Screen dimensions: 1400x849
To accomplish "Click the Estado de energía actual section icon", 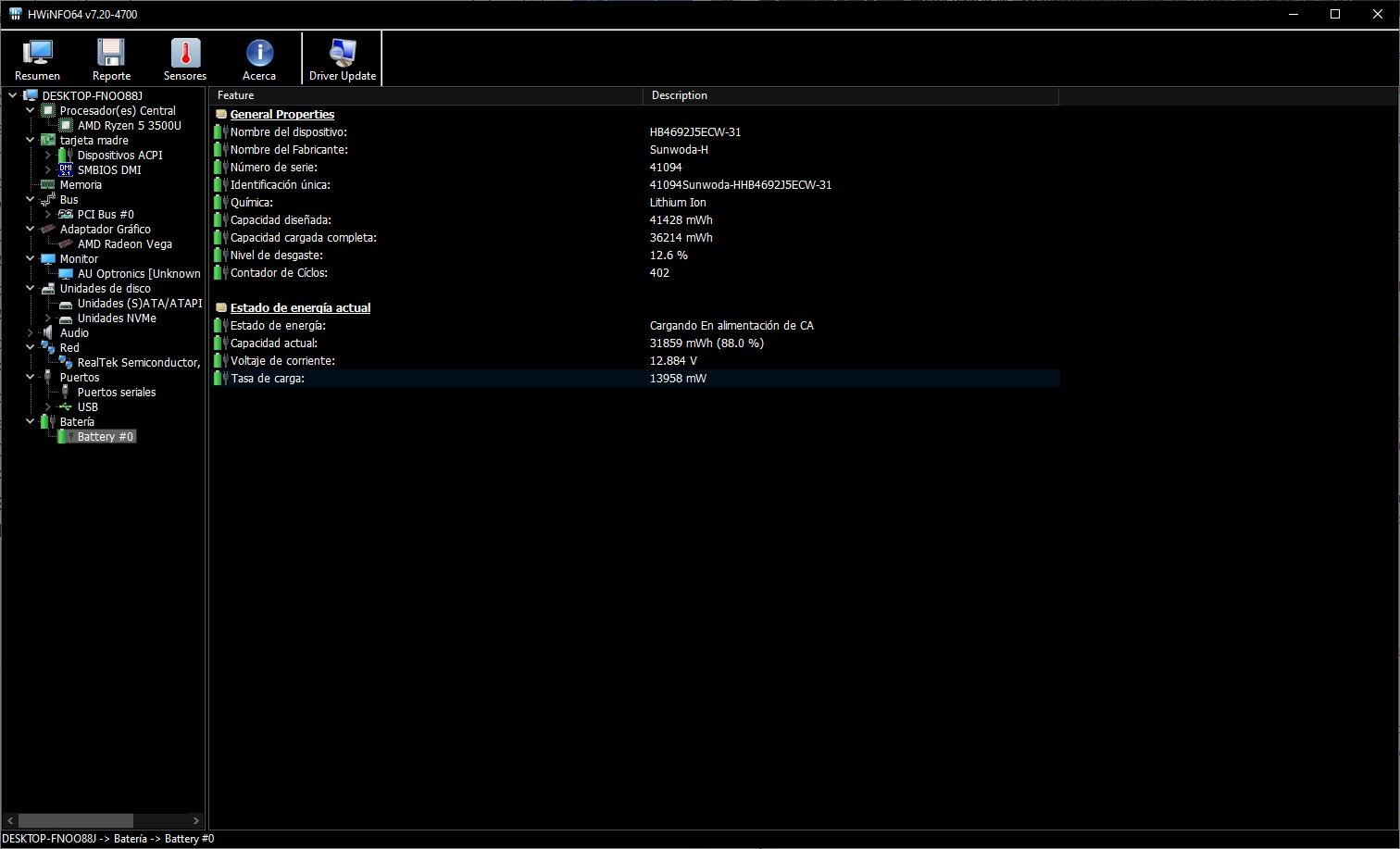I will (x=221, y=308).
